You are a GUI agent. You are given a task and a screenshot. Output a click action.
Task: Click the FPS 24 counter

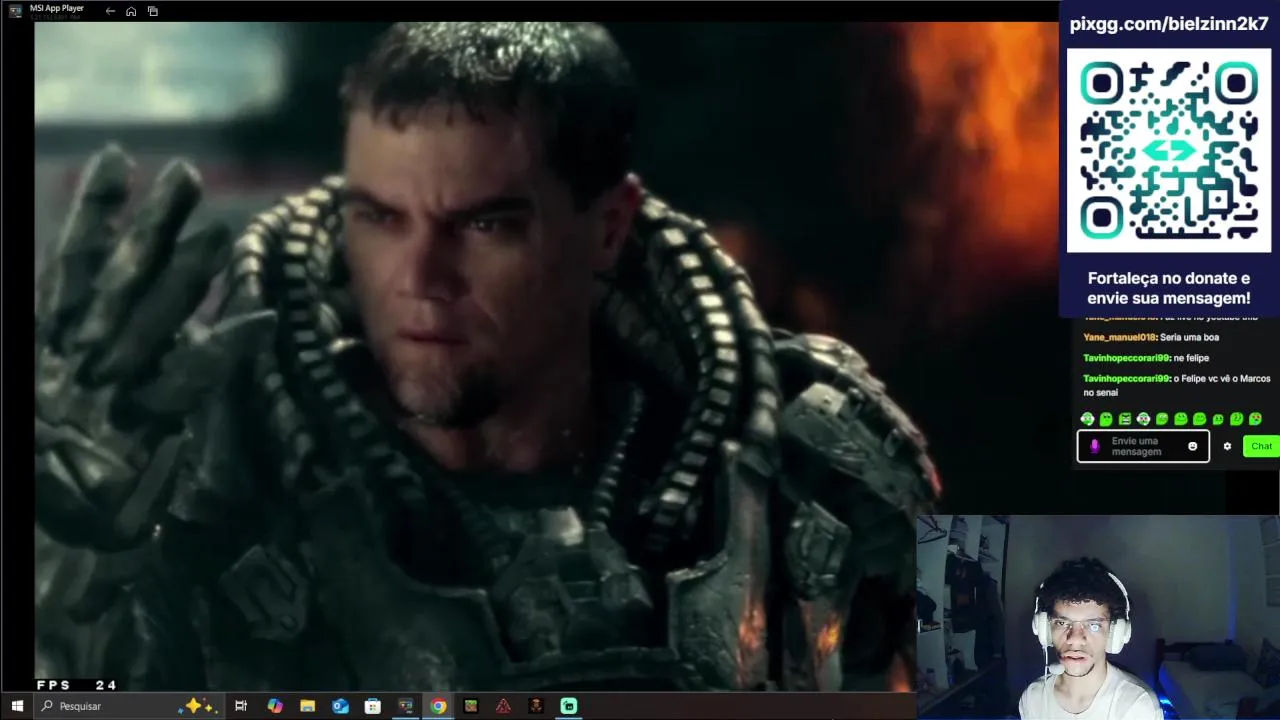pyautogui.click(x=77, y=685)
